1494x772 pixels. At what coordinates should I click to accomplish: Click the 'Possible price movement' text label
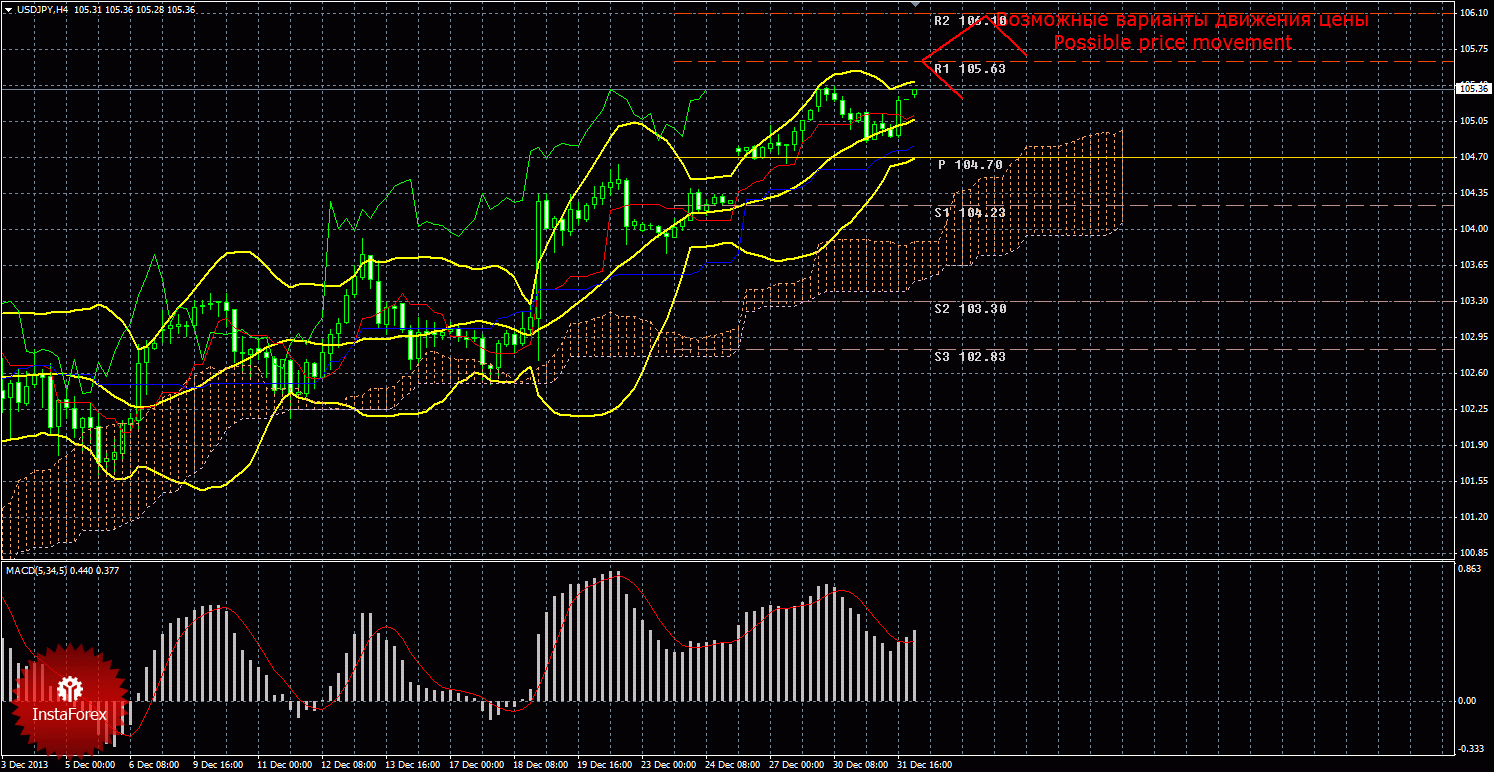pyautogui.click(x=1172, y=43)
